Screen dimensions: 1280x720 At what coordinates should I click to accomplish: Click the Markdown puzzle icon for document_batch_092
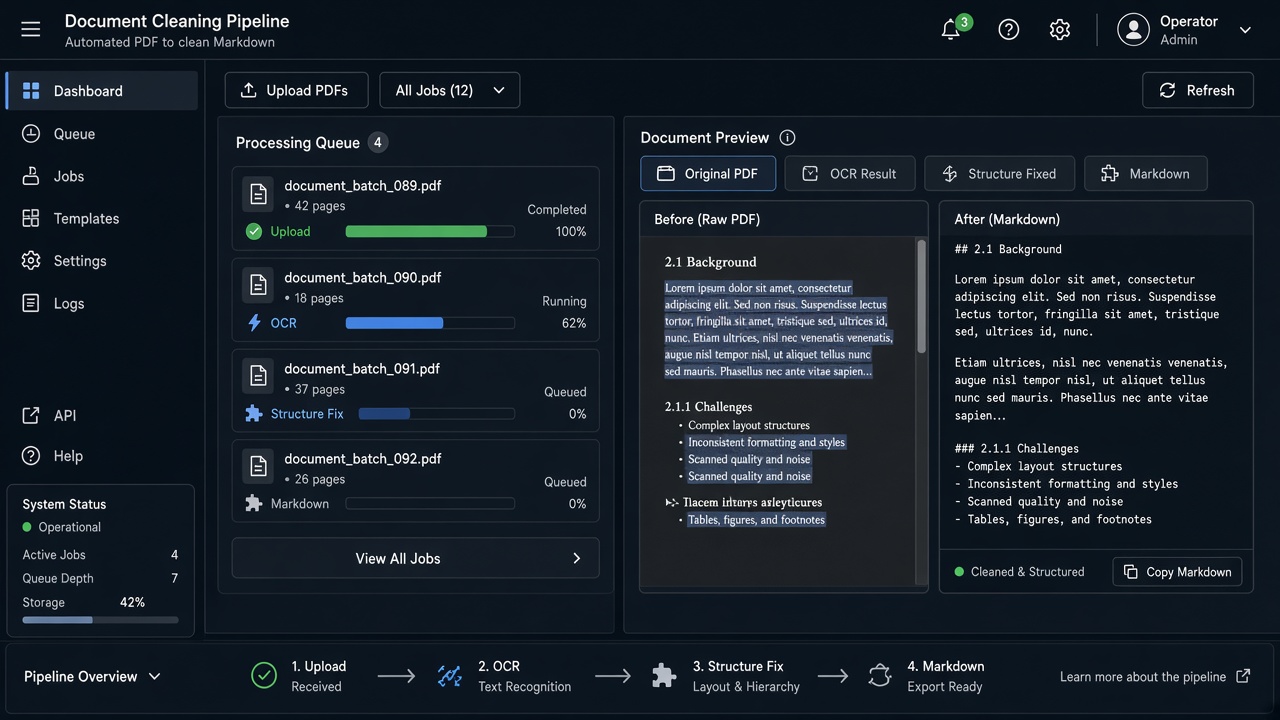click(x=254, y=504)
